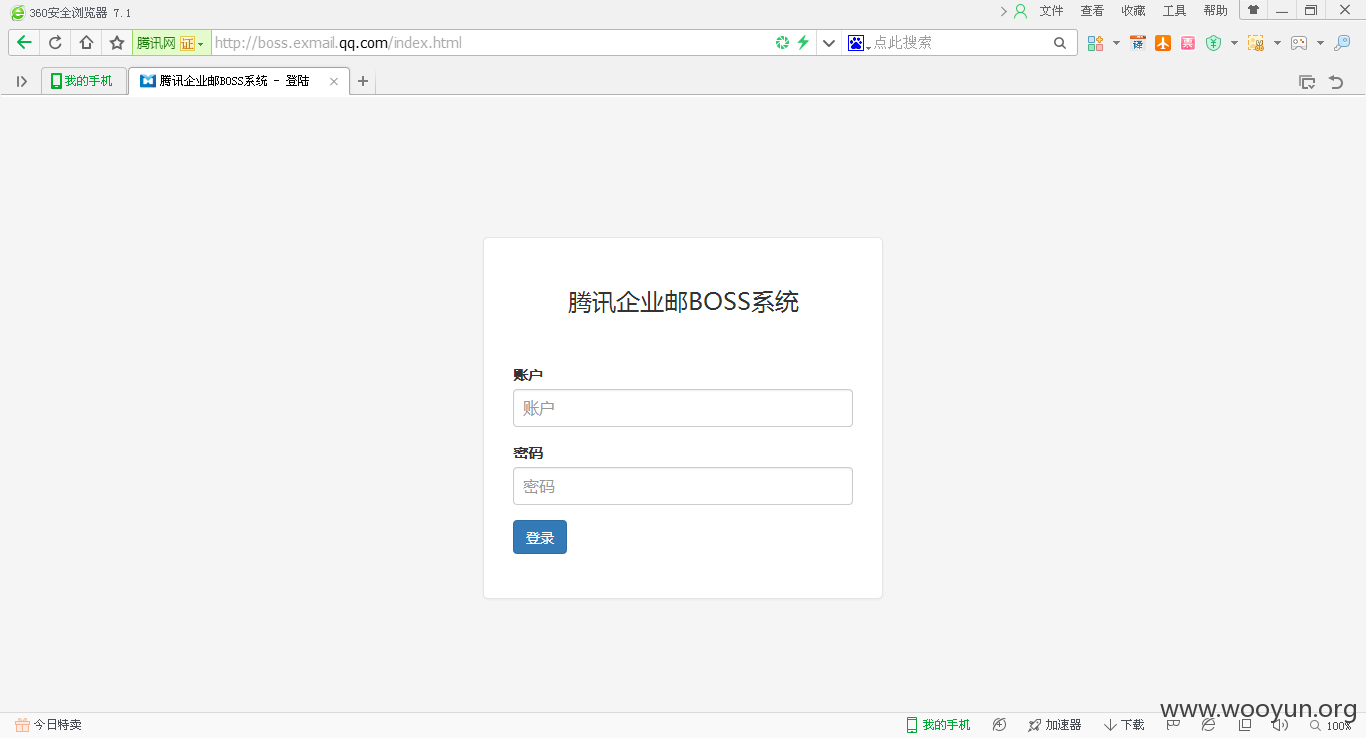The width and height of the screenshot is (1366, 738).
Task: Open the 腾讯网 site certificate badge dropdown
Action: click(171, 43)
